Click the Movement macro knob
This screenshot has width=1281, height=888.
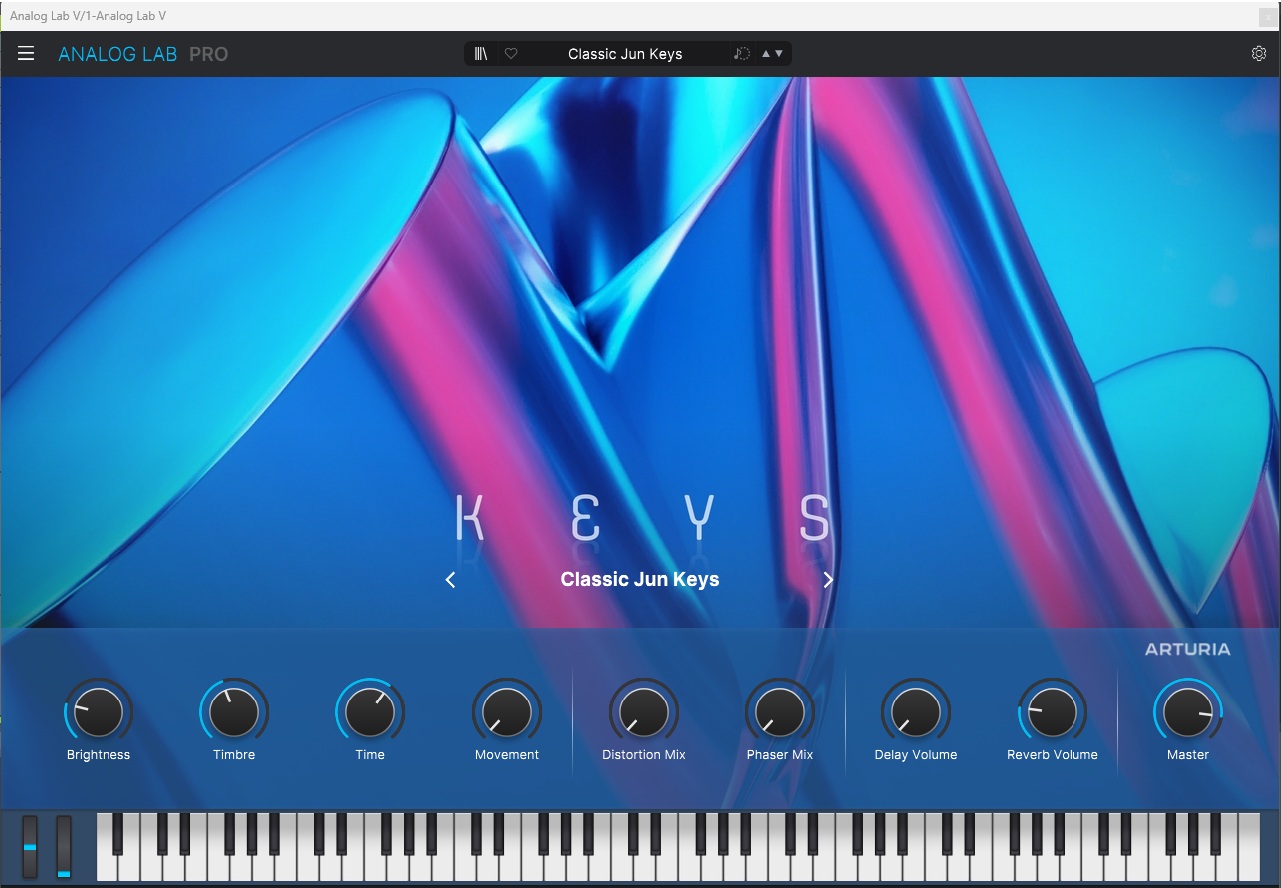tap(506, 713)
